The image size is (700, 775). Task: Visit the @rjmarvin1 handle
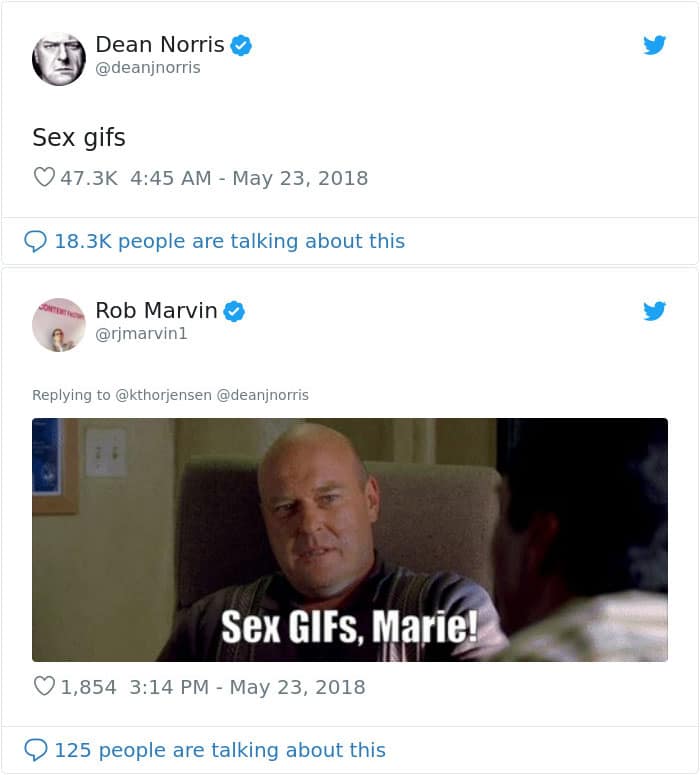(x=141, y=334)
